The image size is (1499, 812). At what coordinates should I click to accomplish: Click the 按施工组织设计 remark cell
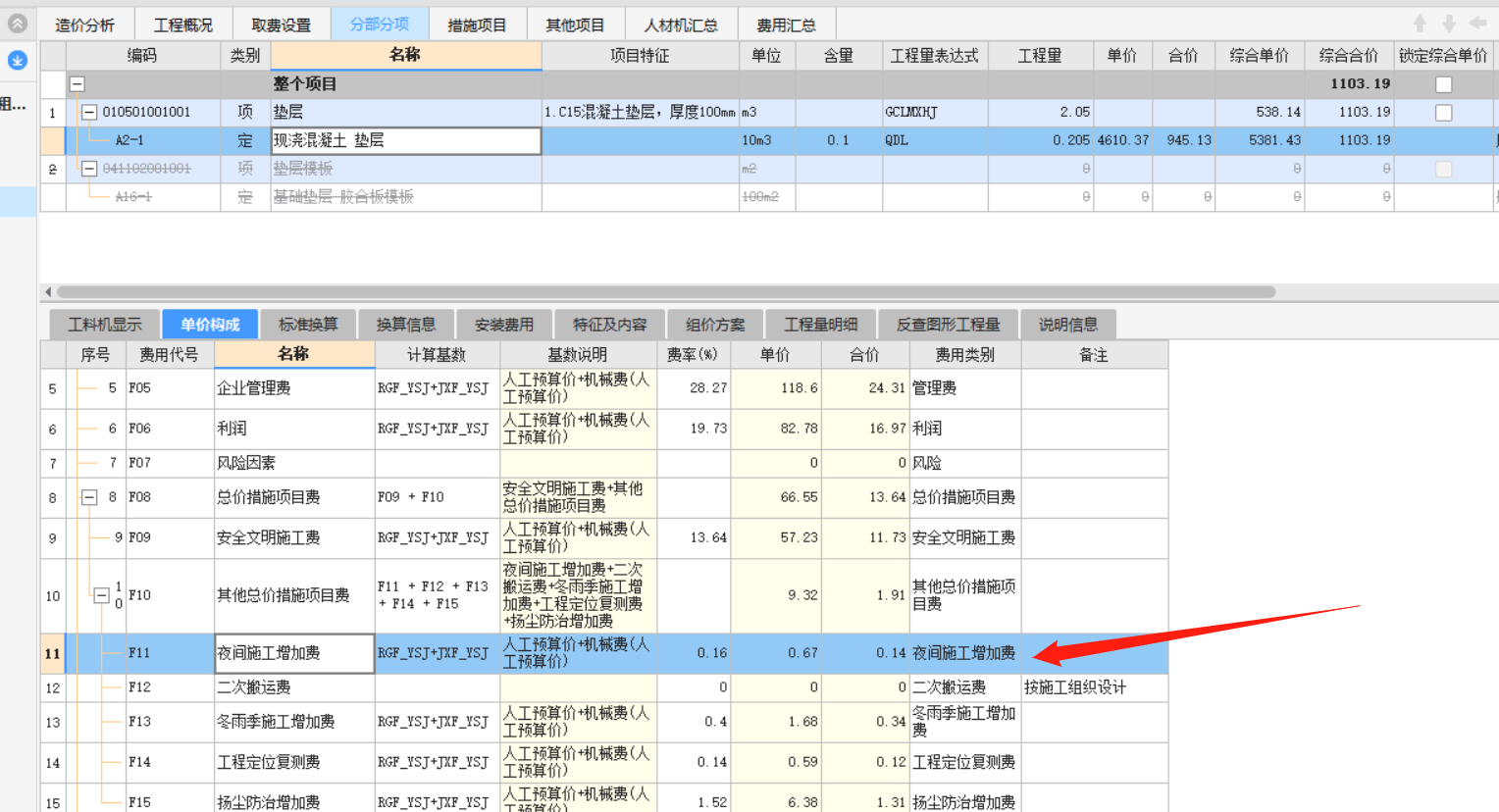(x=1094, y=687)
